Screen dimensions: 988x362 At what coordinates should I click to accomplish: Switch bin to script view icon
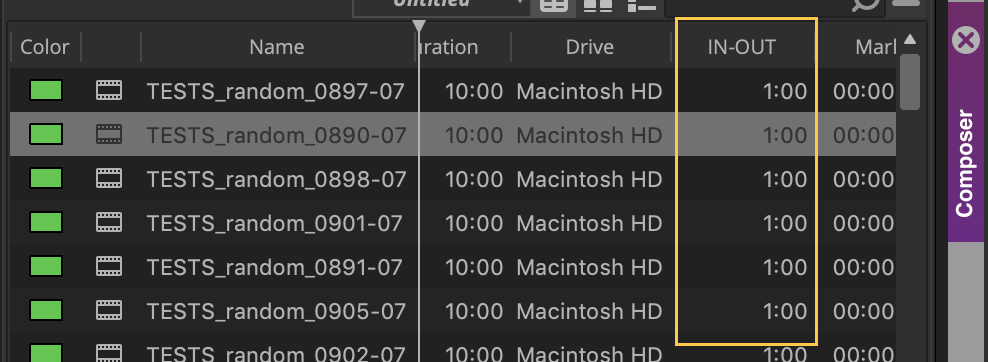(642, 5)
